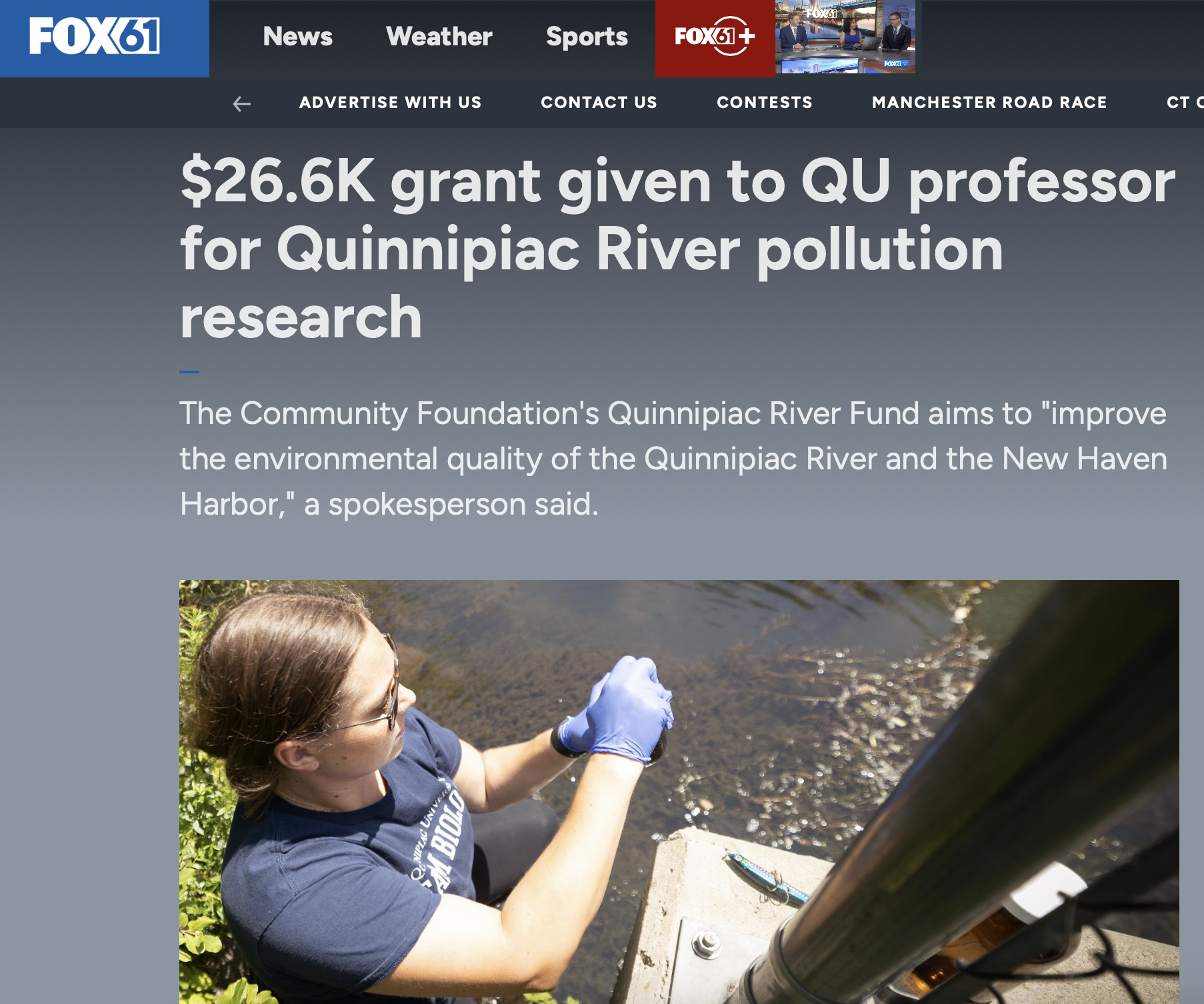Click the blue divider under the headline

point(189,371)
